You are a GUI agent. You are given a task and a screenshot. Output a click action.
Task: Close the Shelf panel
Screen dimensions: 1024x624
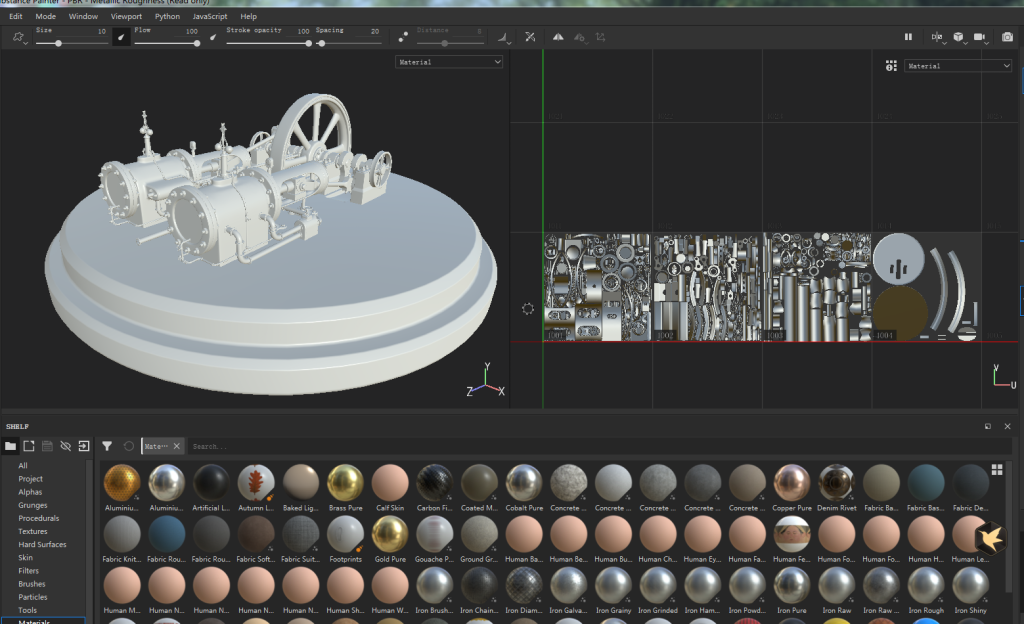coord(1008,426)
